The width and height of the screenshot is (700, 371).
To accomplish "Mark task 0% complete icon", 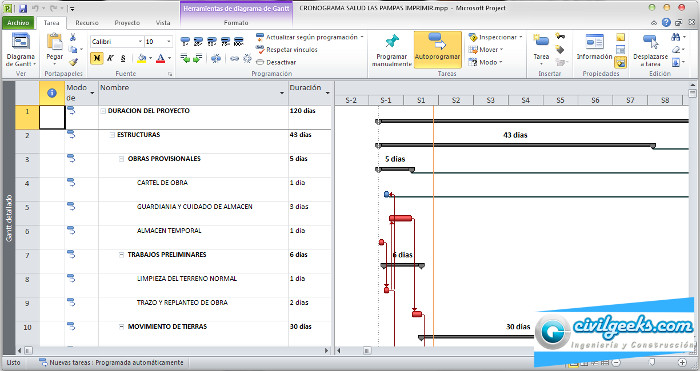I will (x=185, y=42).
